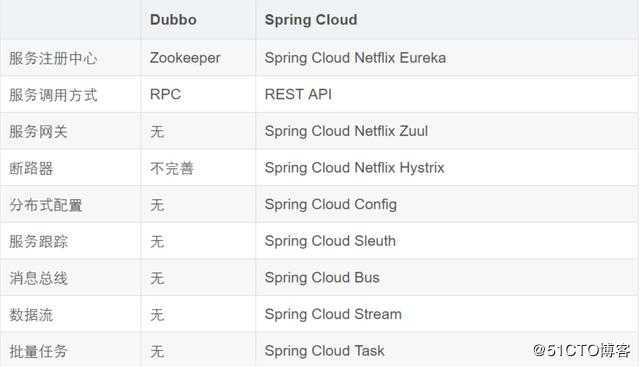Click the 服务注册中心 row label

click(x=53, y=58)
